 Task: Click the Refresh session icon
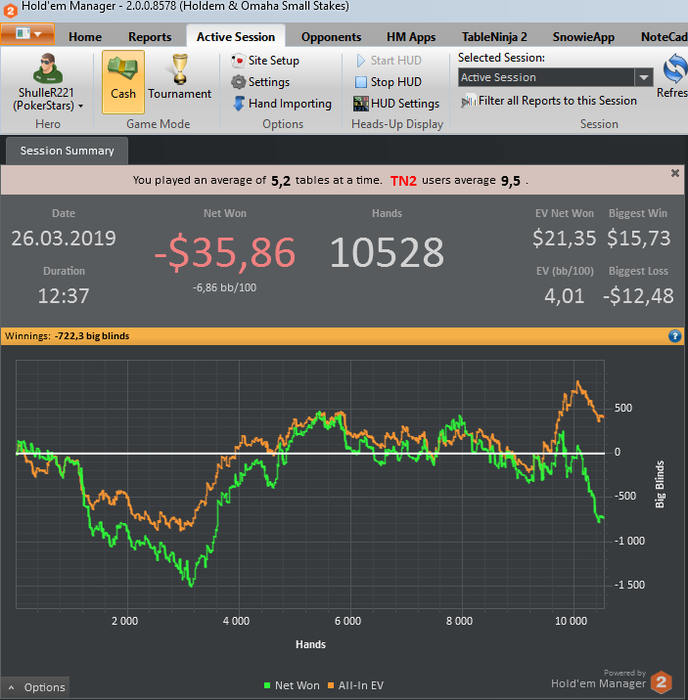(675, 68)
